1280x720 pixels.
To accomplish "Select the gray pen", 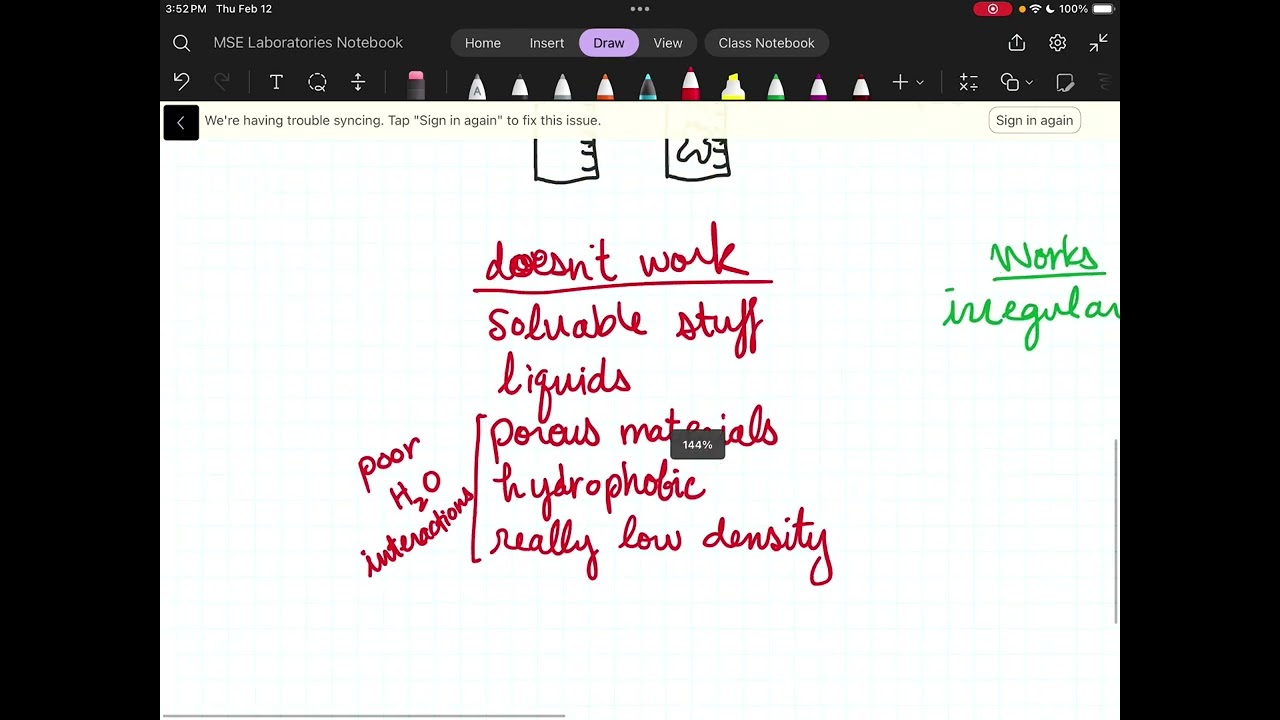I will (x=562, y=85).
